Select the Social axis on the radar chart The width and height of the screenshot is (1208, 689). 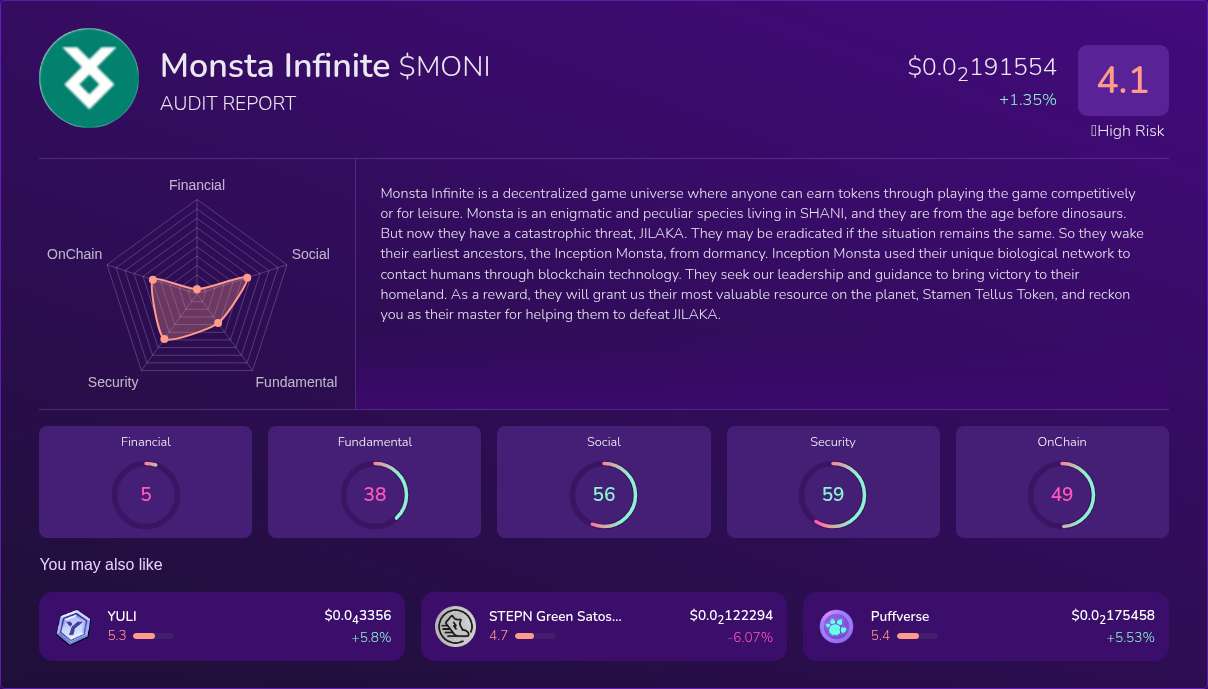[x=311, y=254]
